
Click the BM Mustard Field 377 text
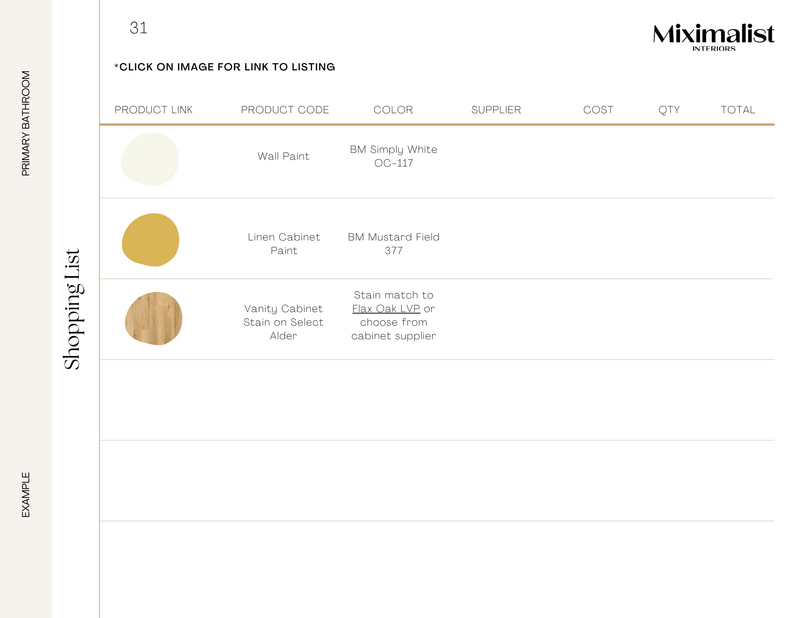point(393,244)
